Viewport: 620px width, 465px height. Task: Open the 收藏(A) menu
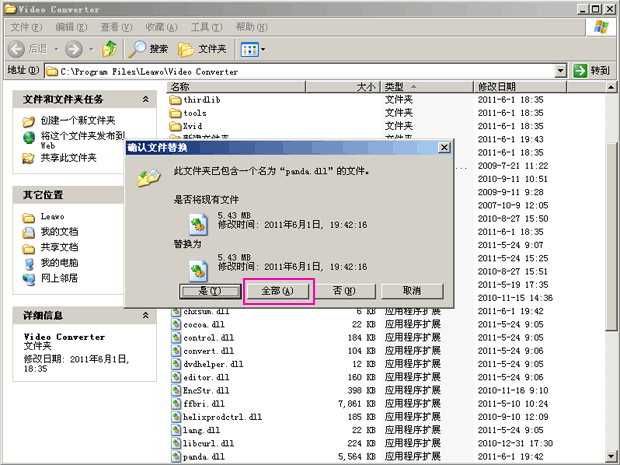[161, 27]
